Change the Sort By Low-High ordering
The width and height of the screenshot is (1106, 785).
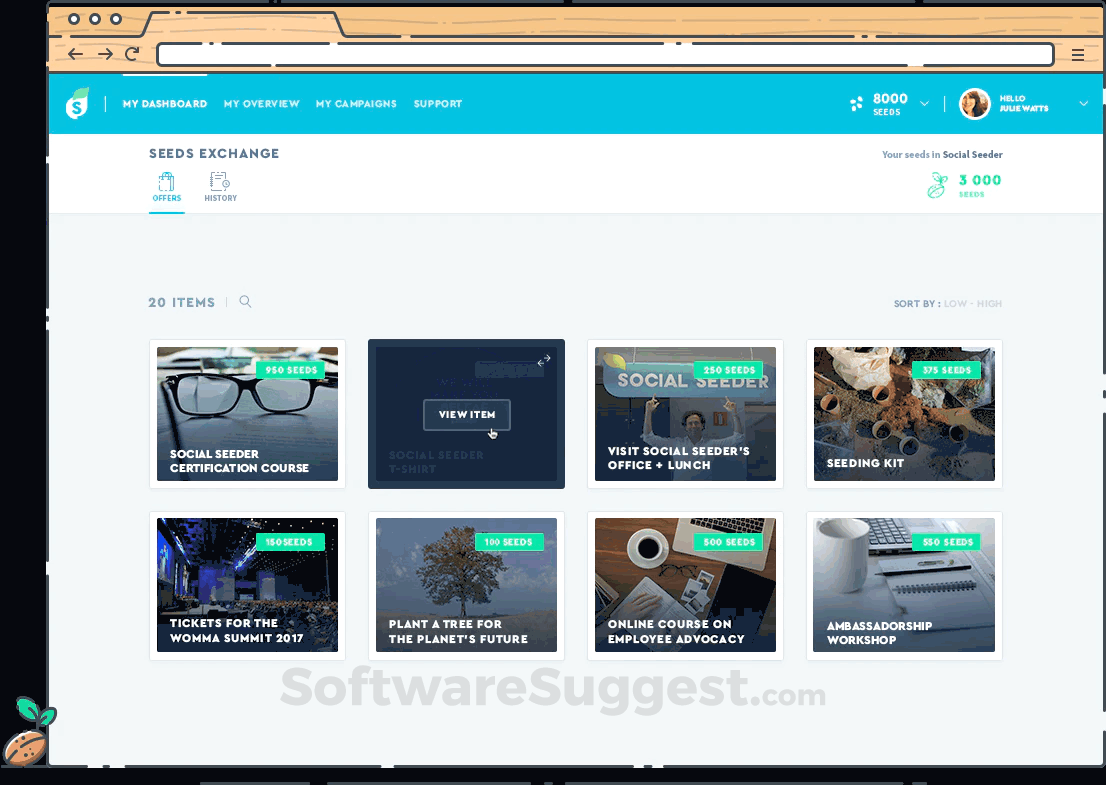pos(971,303)
